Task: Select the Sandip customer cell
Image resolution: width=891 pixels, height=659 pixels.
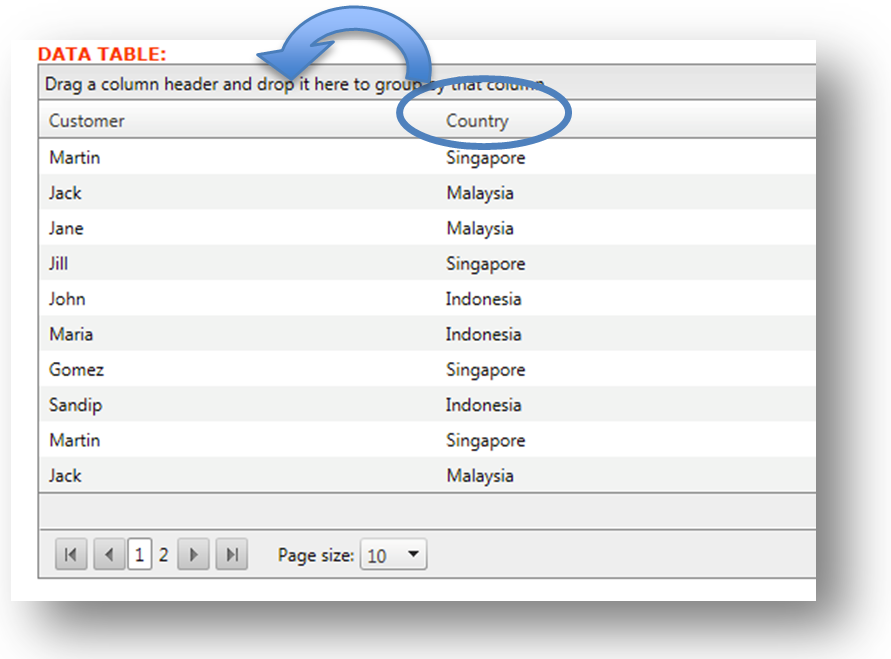Action: [x=76, y=405]
